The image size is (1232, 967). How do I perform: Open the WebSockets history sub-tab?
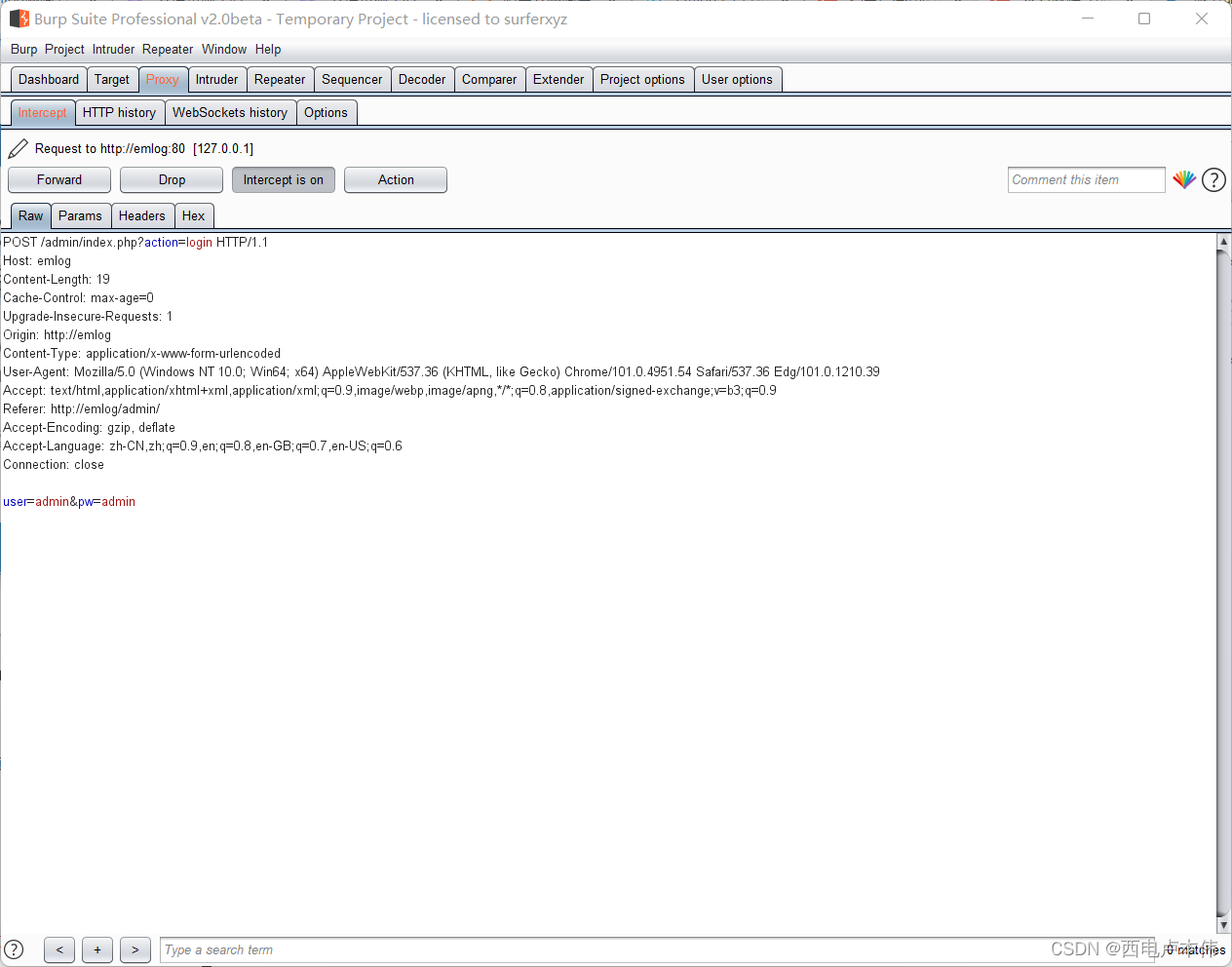(x=230, y=113)
